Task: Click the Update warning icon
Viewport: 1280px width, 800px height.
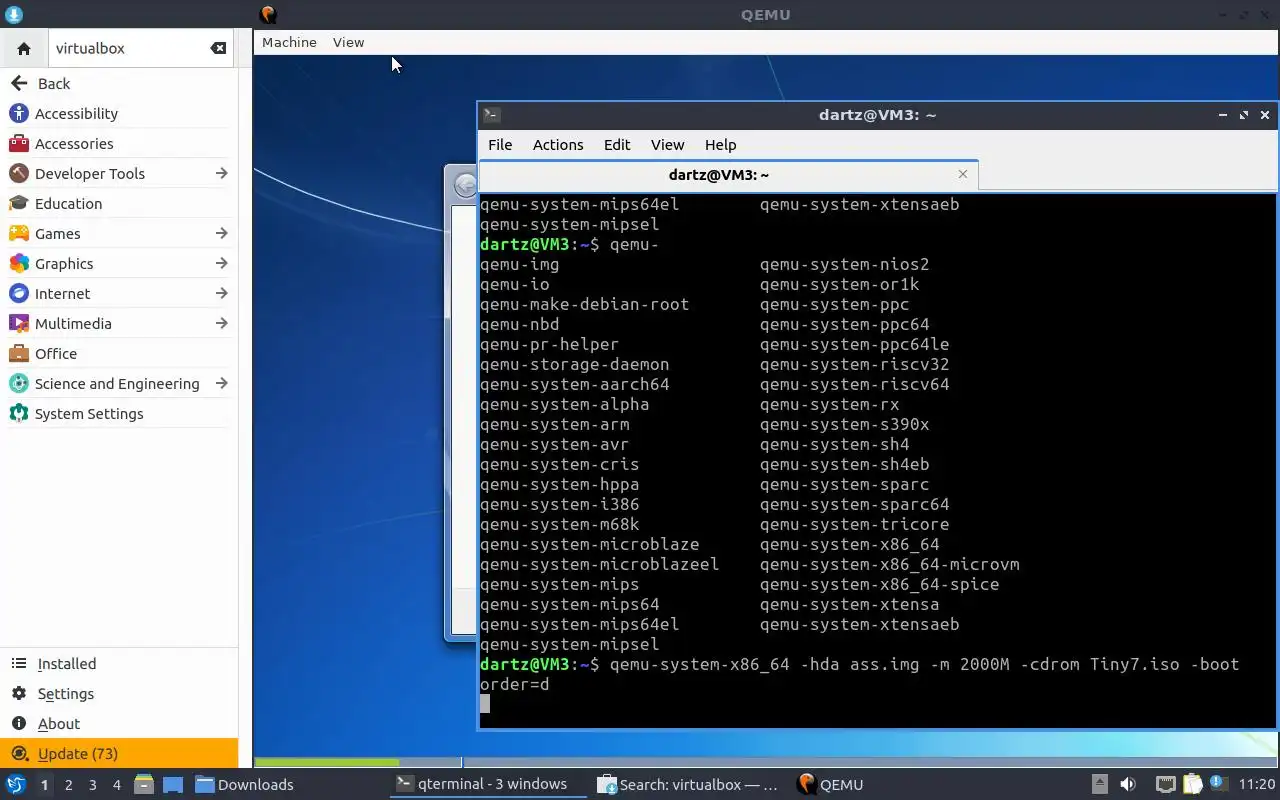Action: (x=19, y=753)
